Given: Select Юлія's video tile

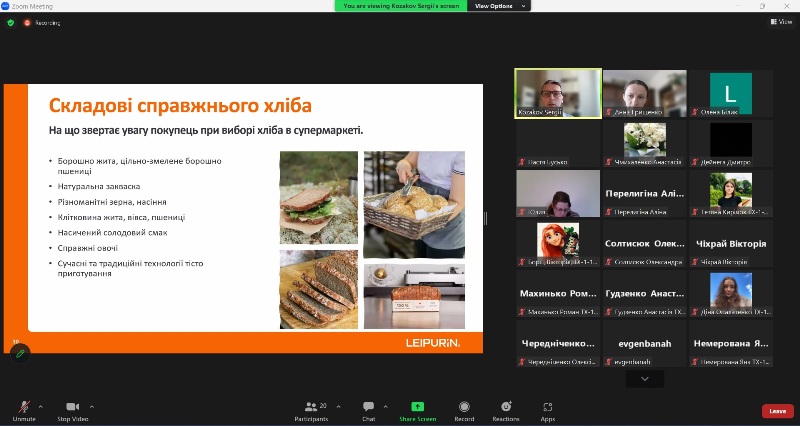Looking at the screenshot, I should coord(558,193).
